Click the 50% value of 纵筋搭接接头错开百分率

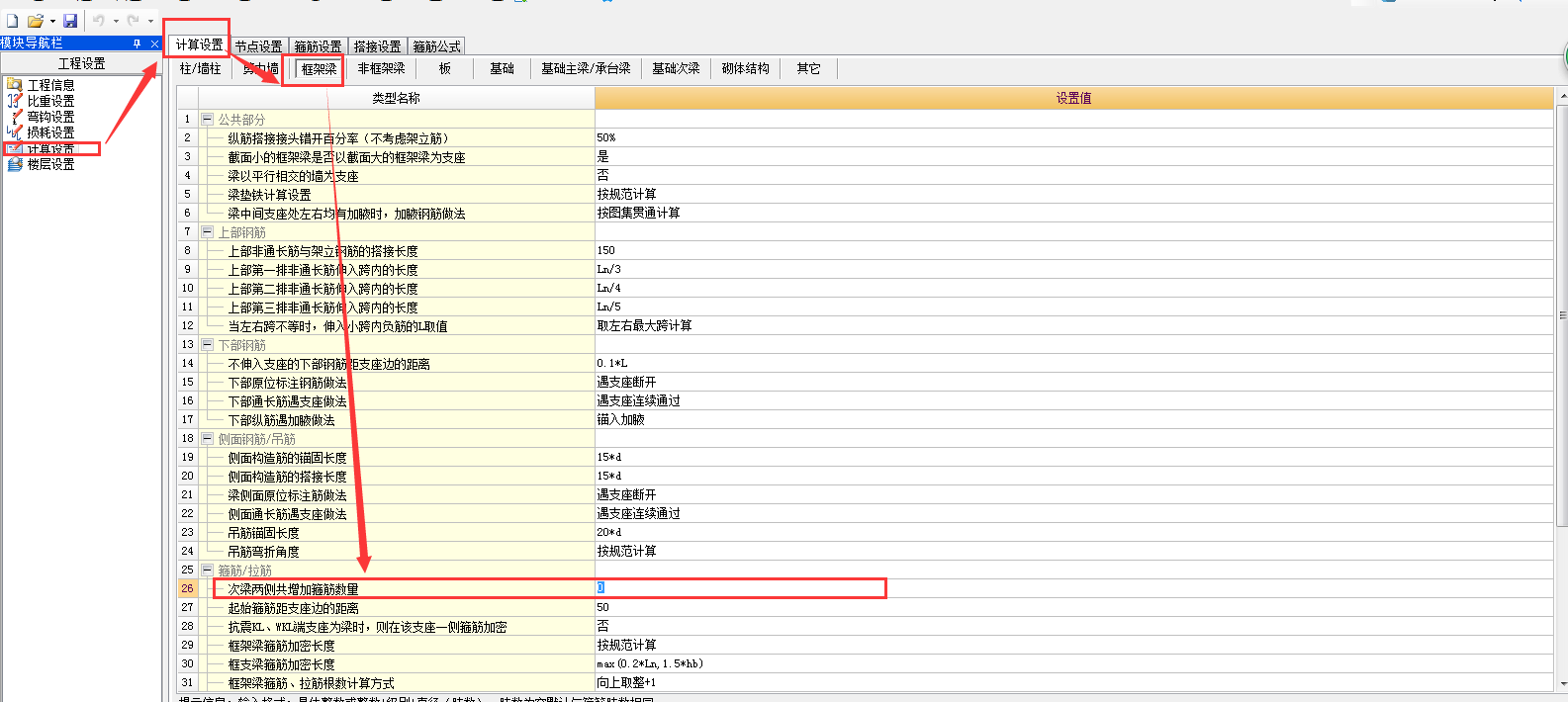pos(1073,137)
